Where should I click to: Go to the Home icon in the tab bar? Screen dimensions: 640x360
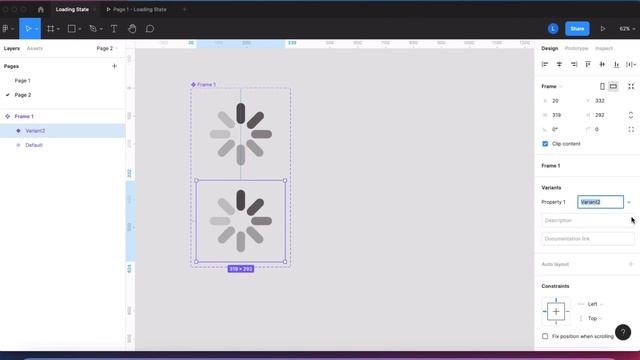[x=40, y=9]
